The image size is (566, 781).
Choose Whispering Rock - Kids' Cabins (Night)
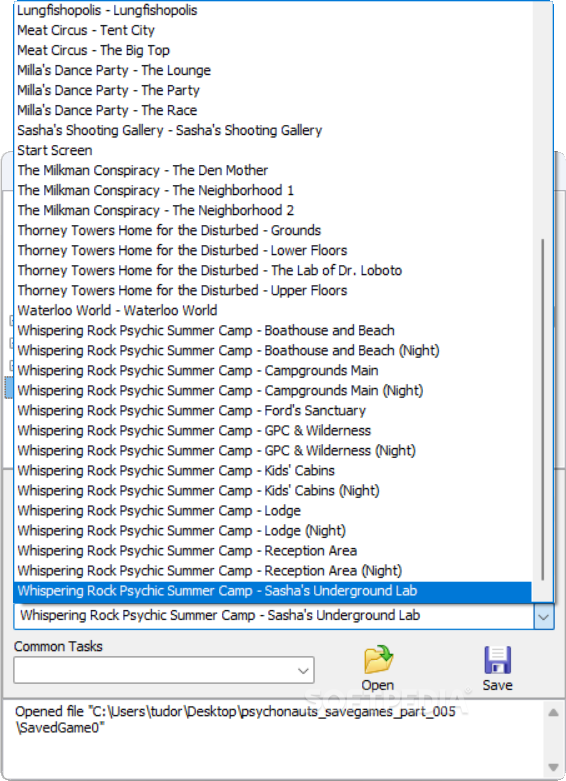click(x=273, y=491)
